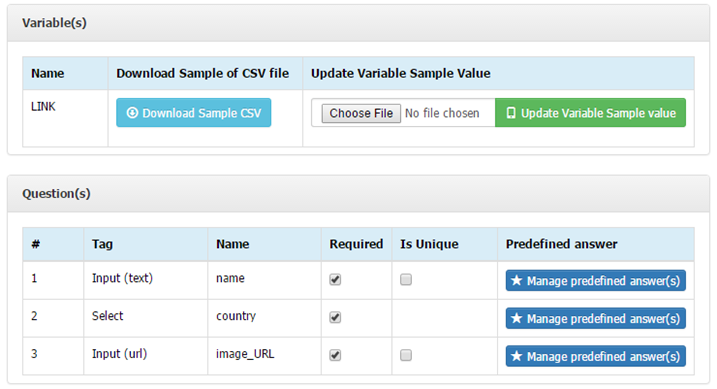This screenshot has width=717, height=389.
Task: Click the Variable(s) panel header
Action: click(x=358, y=23)
